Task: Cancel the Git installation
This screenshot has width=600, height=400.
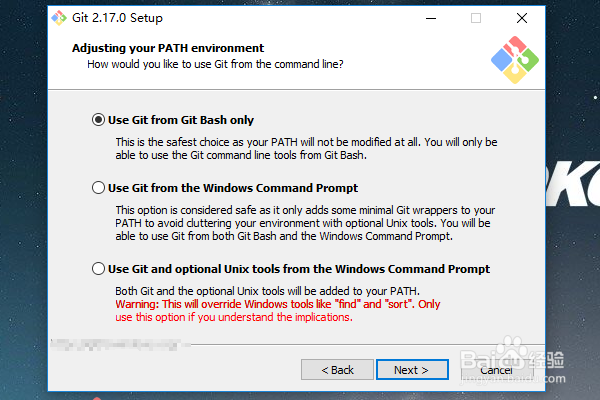Action: pyautogui.click(x=496, y=370)
